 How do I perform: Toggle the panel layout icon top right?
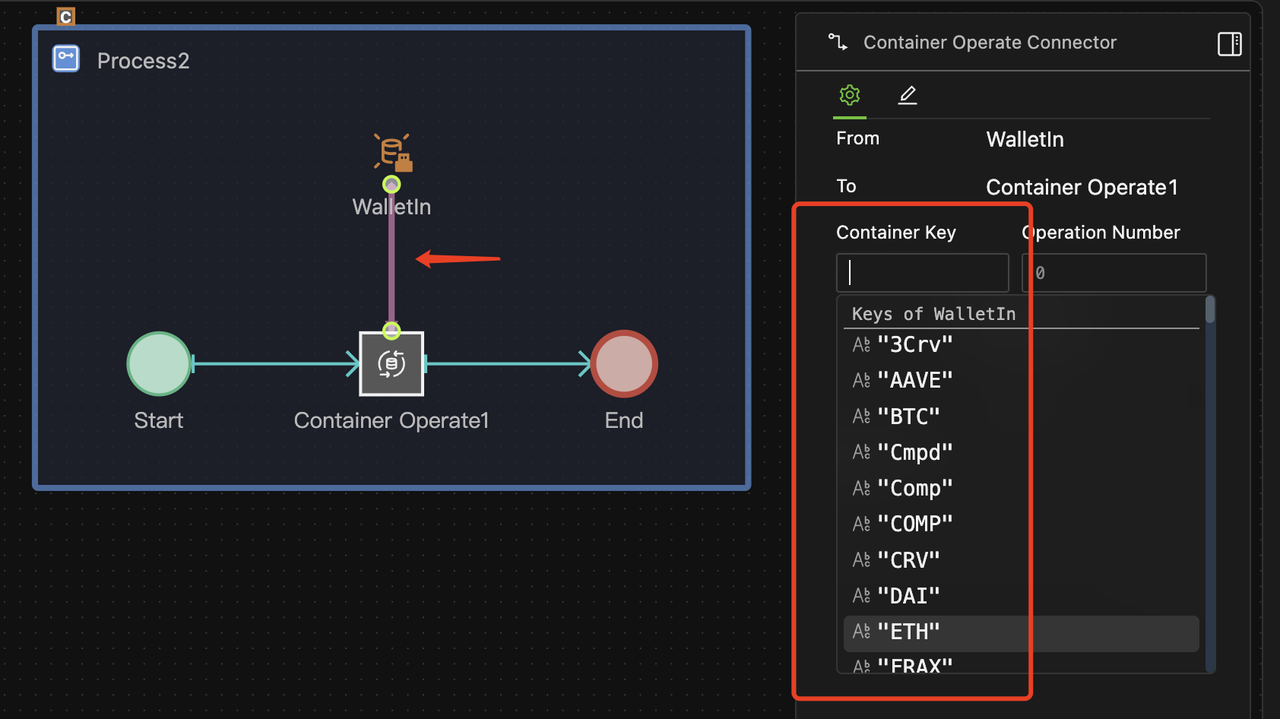(x=1229, y=44)
